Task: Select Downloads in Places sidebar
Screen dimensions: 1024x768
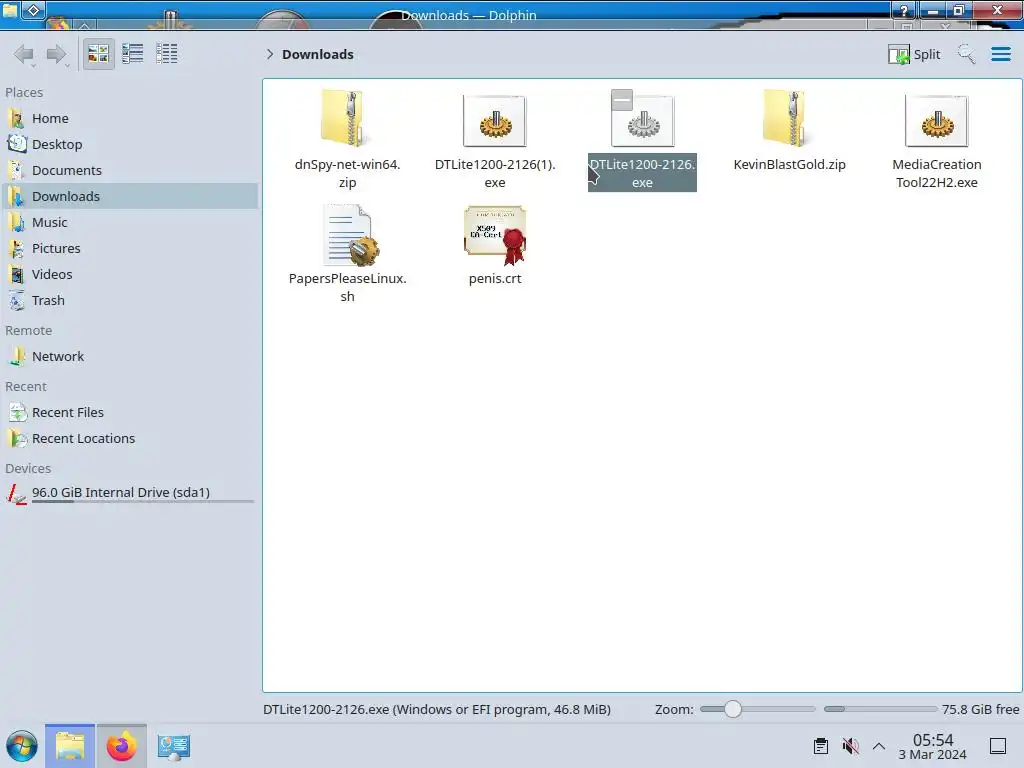Action: point(130,197)
